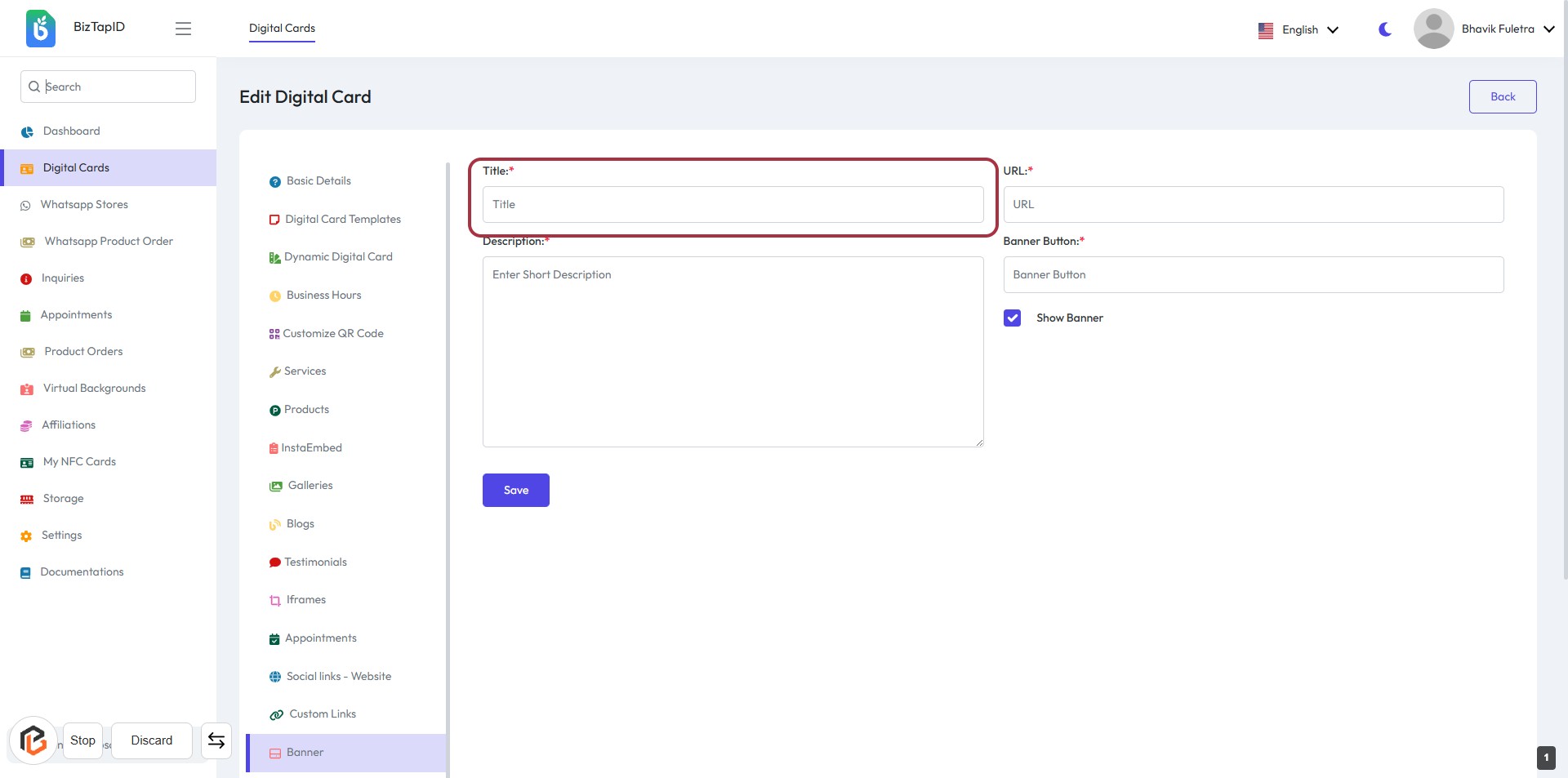Click the swap arrows icon near Discard
The height and width of the screenshot is (778, 1568).
click(x=216, y=740)
